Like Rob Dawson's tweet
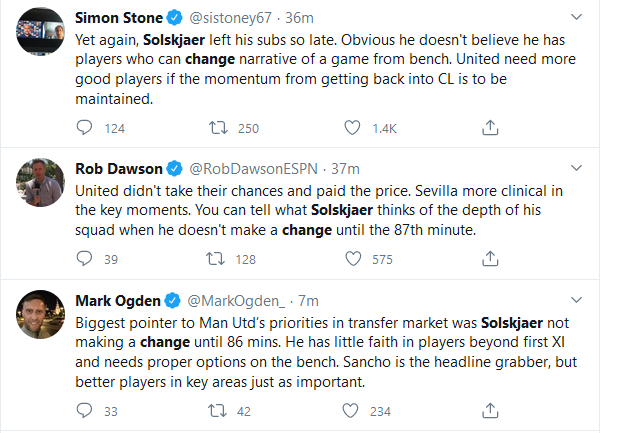 pyautogui.click(x=352, y=260)
